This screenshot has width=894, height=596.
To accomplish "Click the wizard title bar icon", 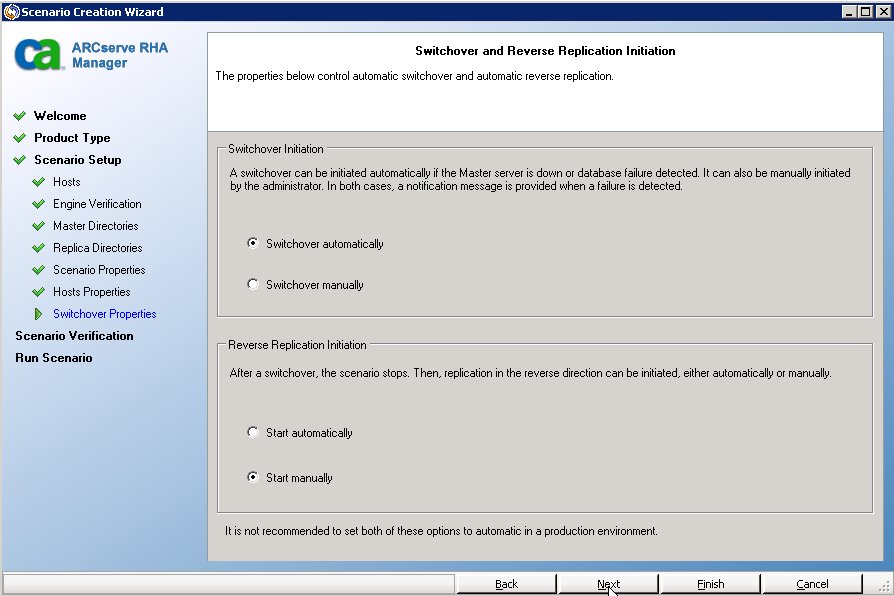I will click(11, 11).
